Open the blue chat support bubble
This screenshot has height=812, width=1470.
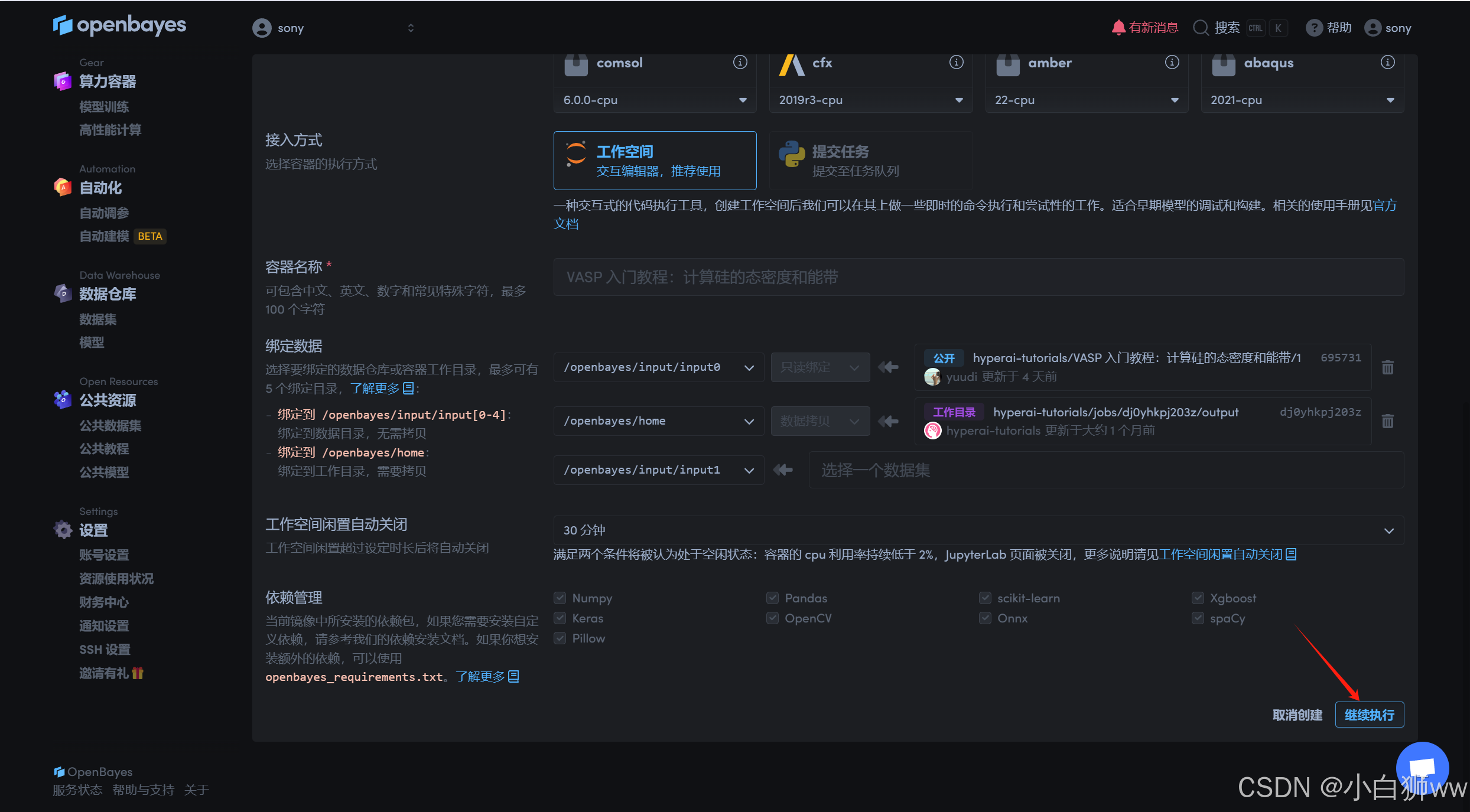(1422, 767)
